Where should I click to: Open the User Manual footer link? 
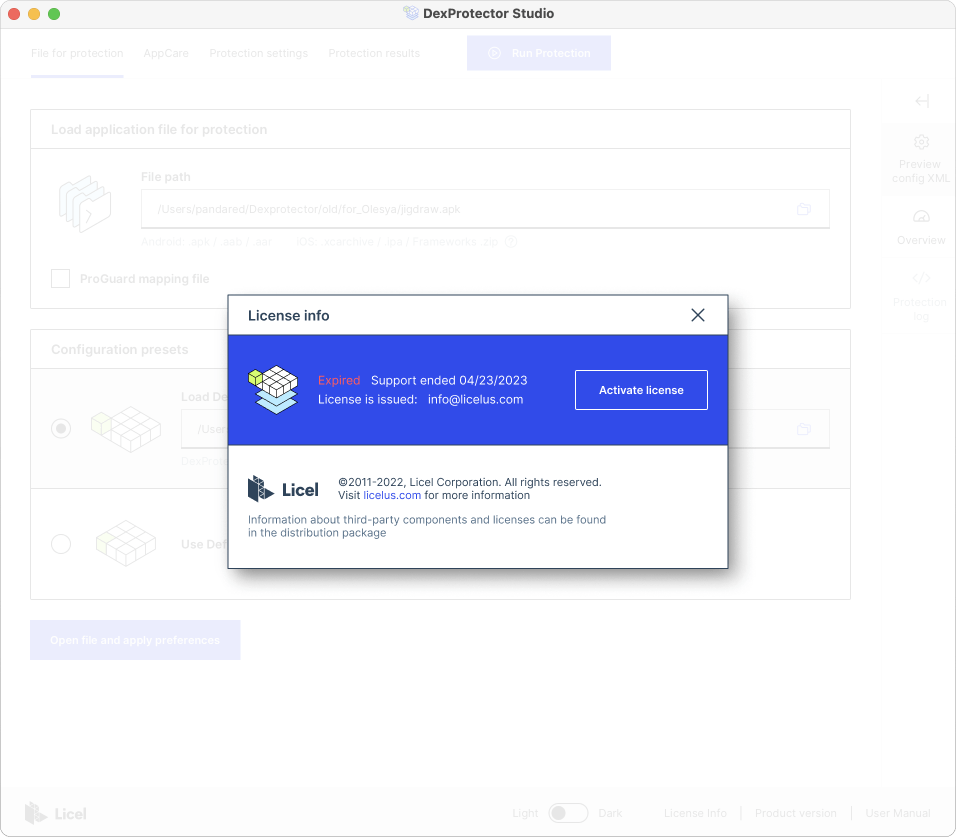tap(898, 813)
